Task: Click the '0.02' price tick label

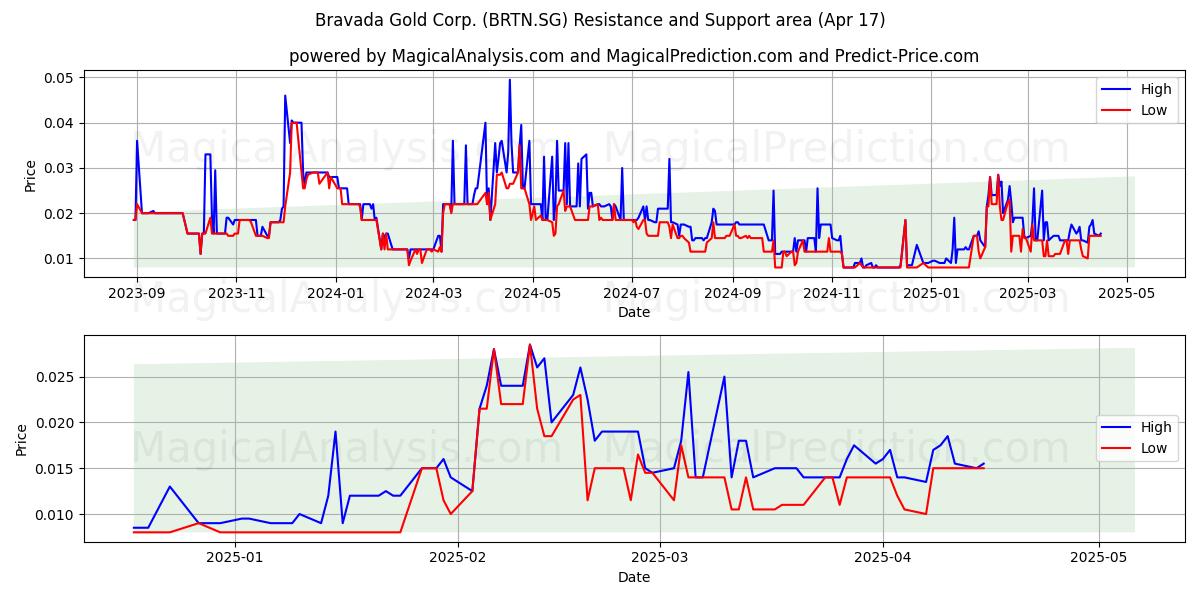Action: pyautogui.click(x=60, y=214)
